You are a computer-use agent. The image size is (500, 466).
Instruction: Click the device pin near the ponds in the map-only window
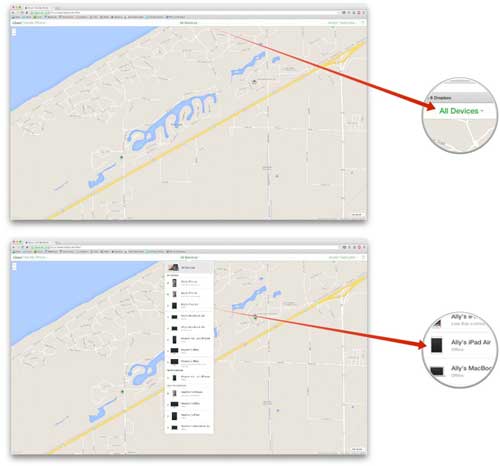254,81
